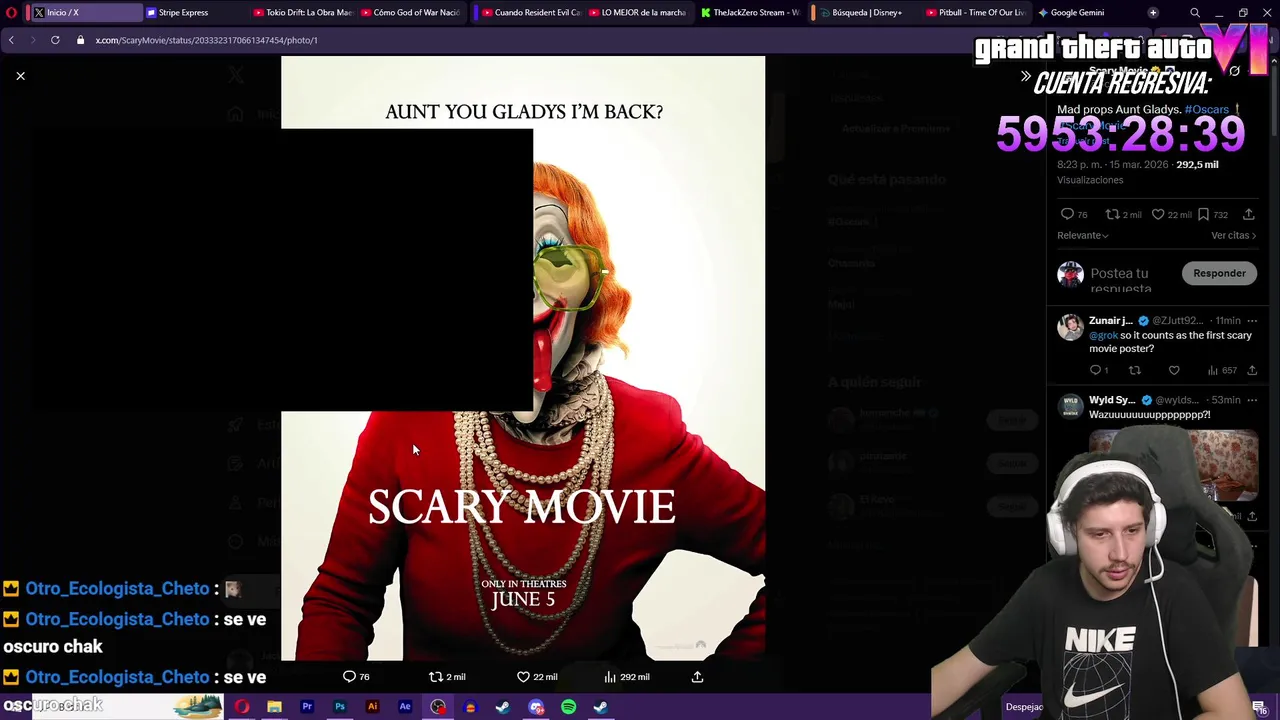
Task: Click the browser tab search icon
Action: click(x=1195, y=13)
